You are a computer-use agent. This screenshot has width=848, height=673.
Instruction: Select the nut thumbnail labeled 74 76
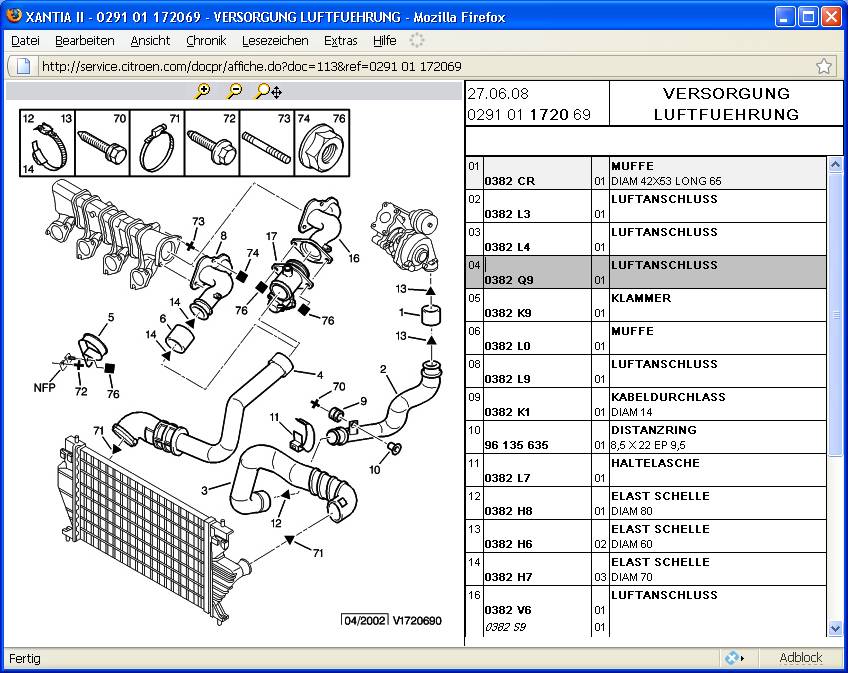point(322,143)
